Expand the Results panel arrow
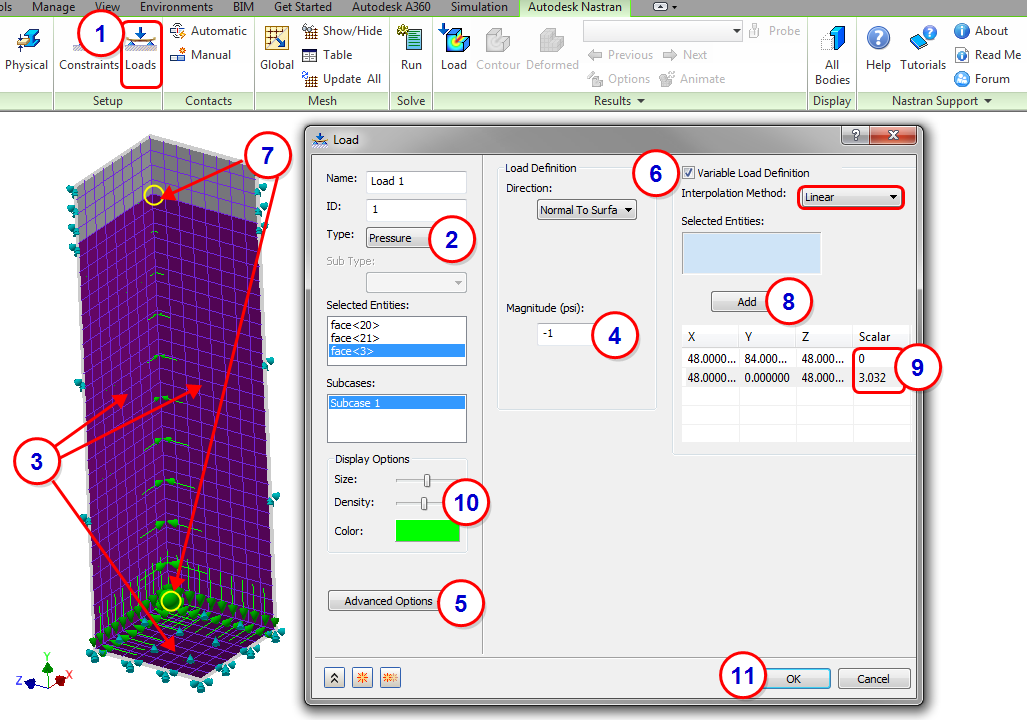Image resolution: width=1027 pixels, height=720 pixels. click(x=641, y=101)
